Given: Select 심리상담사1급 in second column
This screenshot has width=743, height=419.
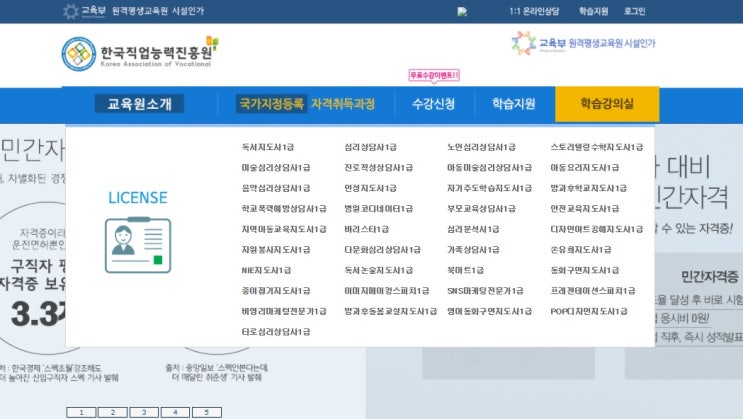Looking at the screenshot, I should (371, 147).
